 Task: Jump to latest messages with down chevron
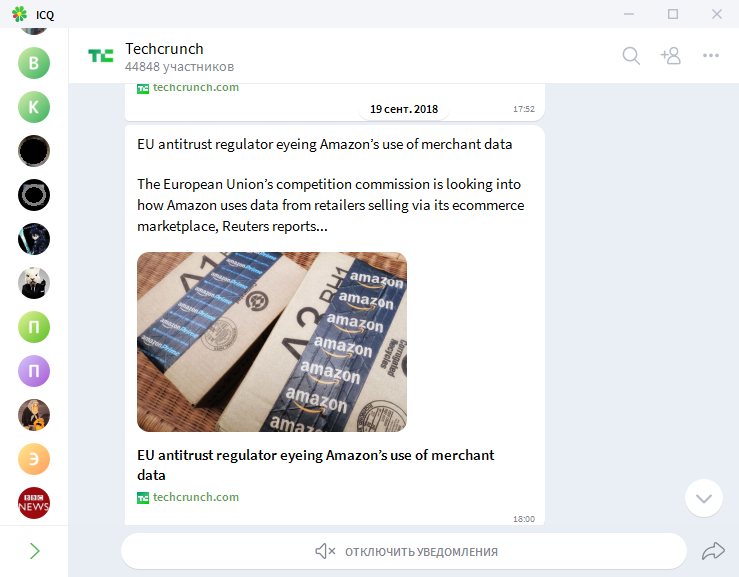coord(704,498)
